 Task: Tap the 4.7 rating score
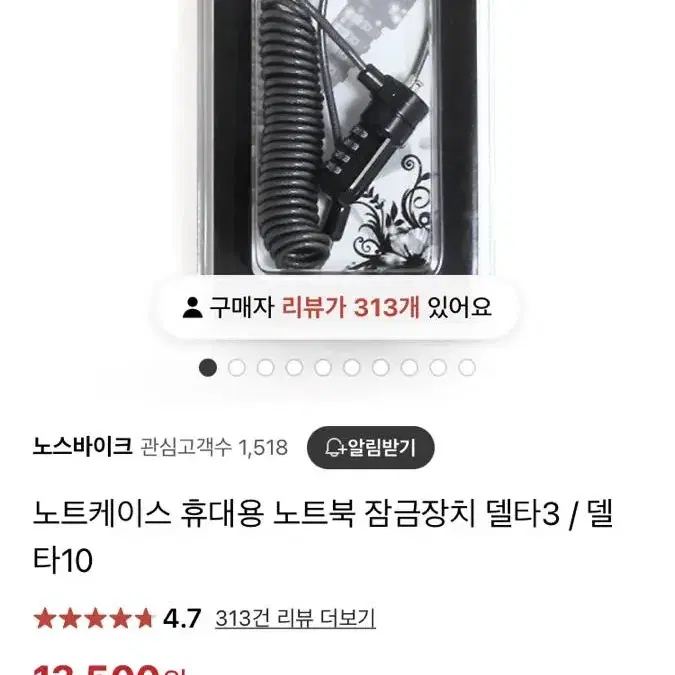tap(182, 619)
